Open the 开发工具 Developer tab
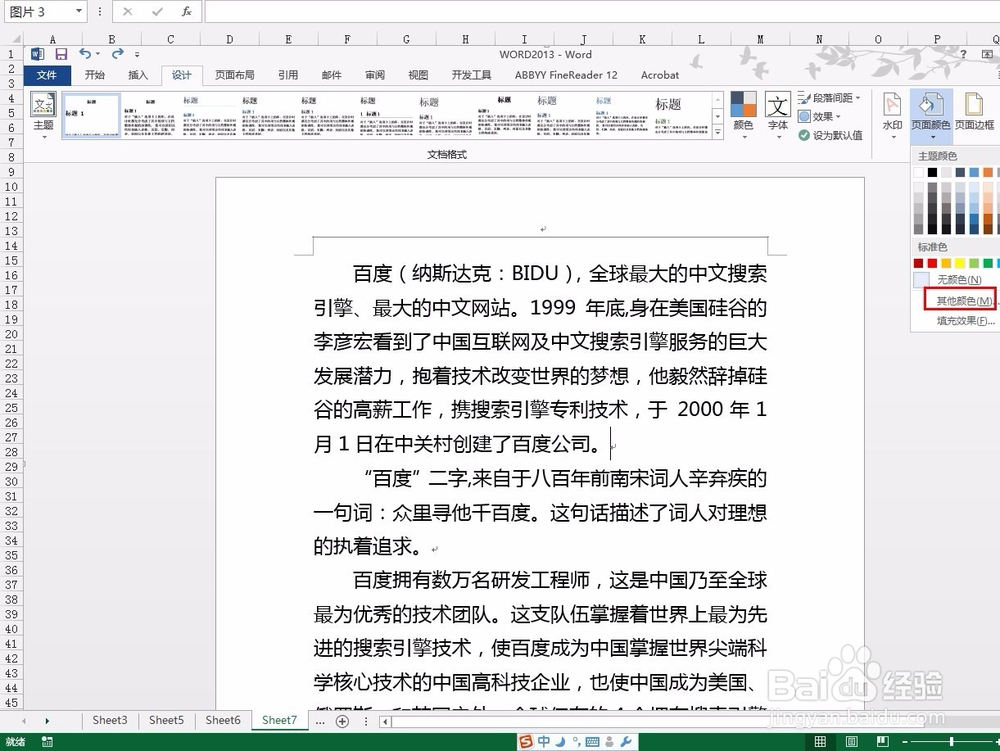1000x751 pixels. tap(471, 75)
